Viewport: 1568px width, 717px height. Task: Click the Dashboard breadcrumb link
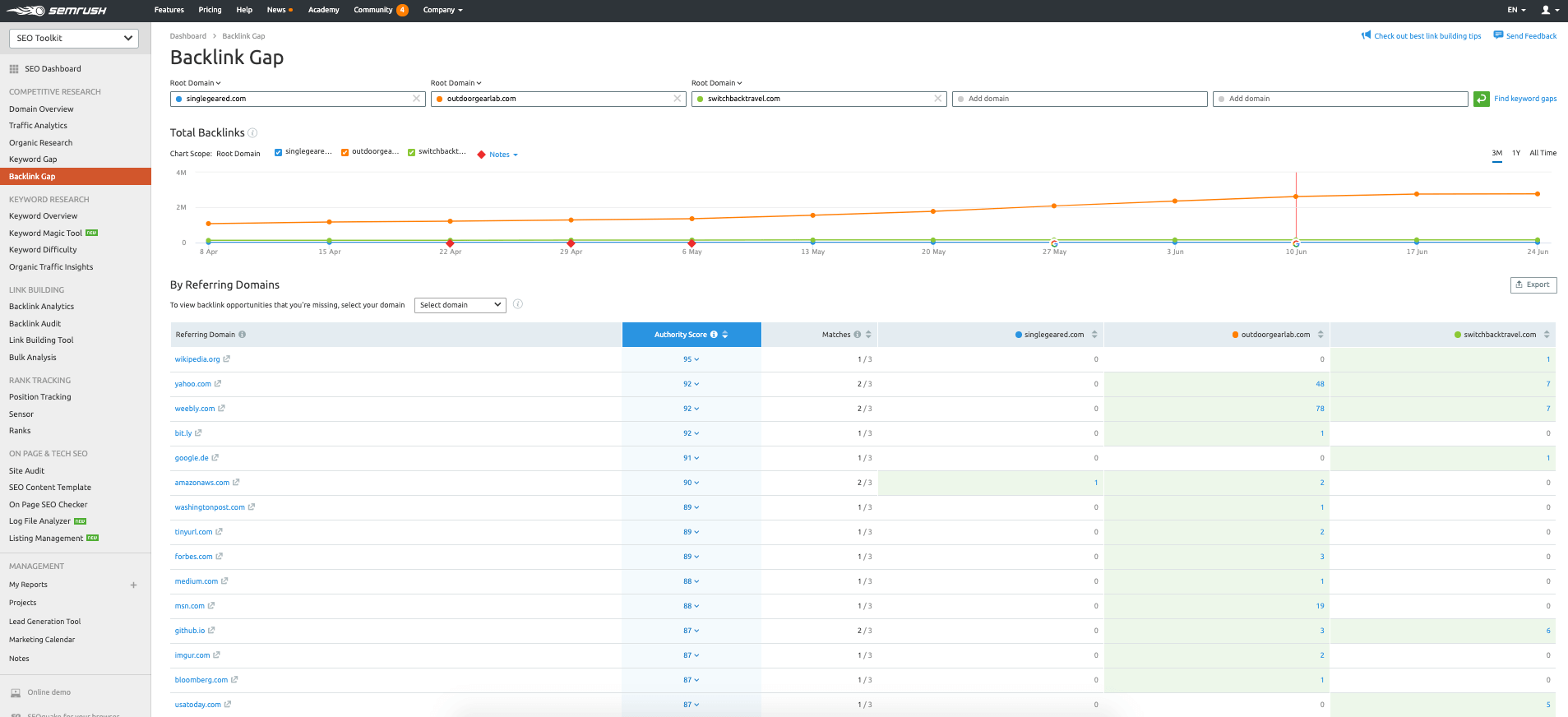(188, 36)
